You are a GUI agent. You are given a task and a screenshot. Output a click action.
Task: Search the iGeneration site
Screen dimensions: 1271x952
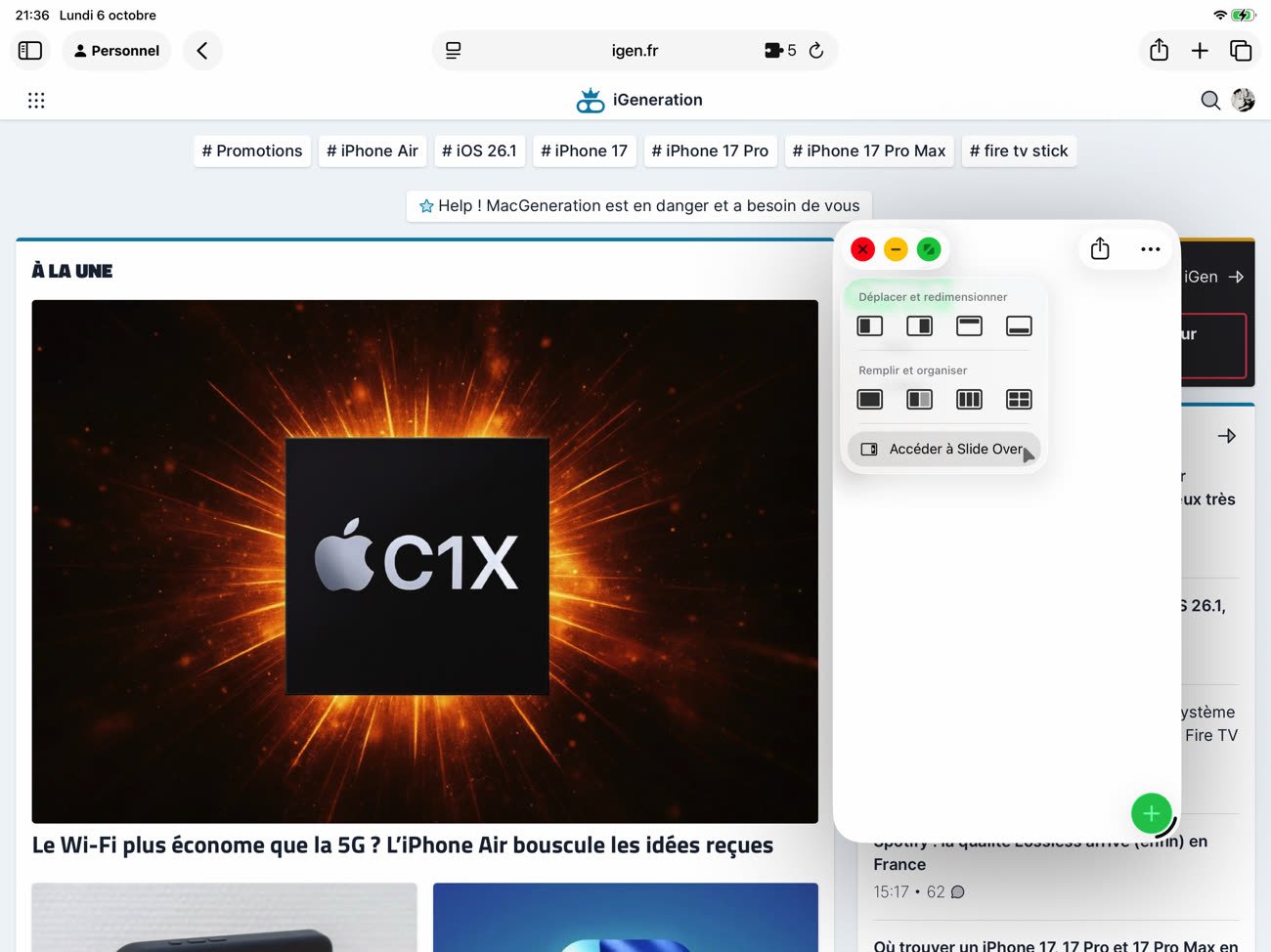1209,101
